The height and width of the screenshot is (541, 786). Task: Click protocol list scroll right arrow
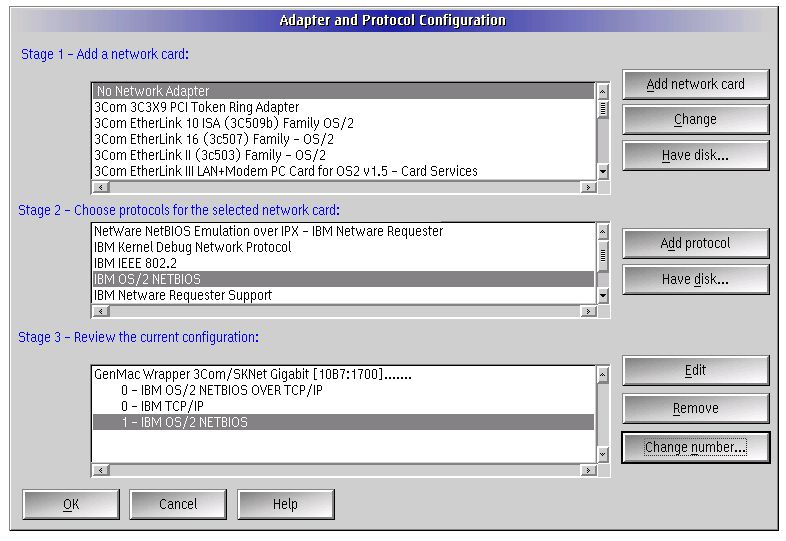point(588,311)
